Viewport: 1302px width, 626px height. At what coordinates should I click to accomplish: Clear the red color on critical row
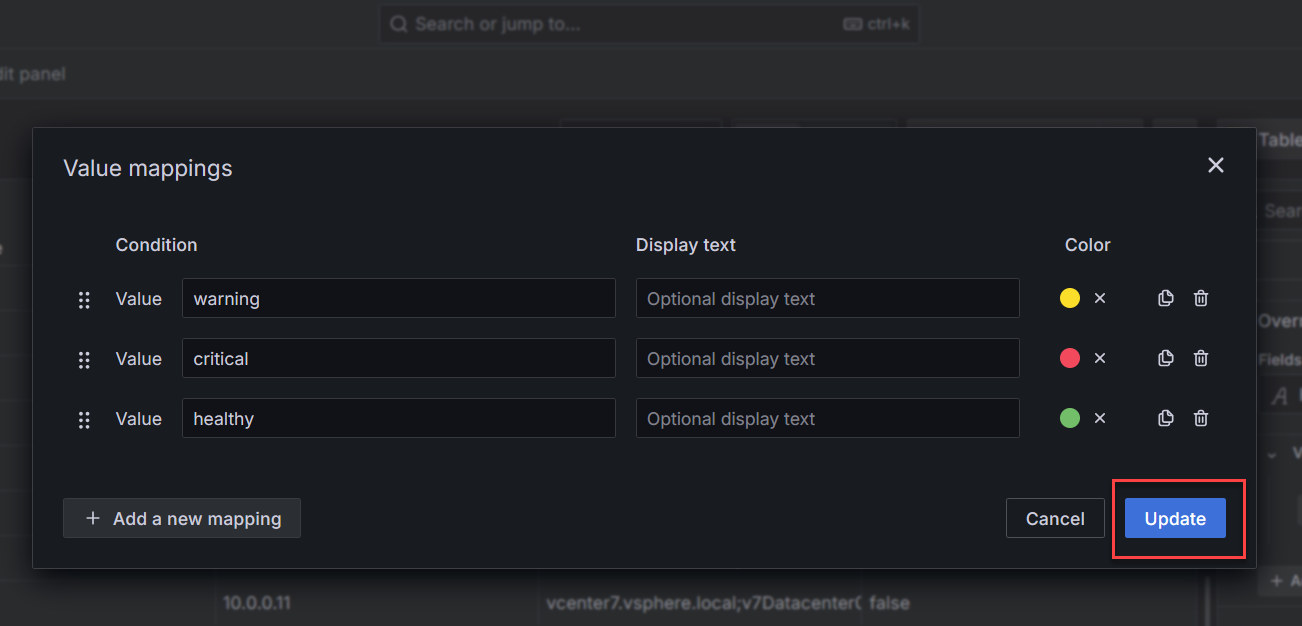tap(1100, 358)
